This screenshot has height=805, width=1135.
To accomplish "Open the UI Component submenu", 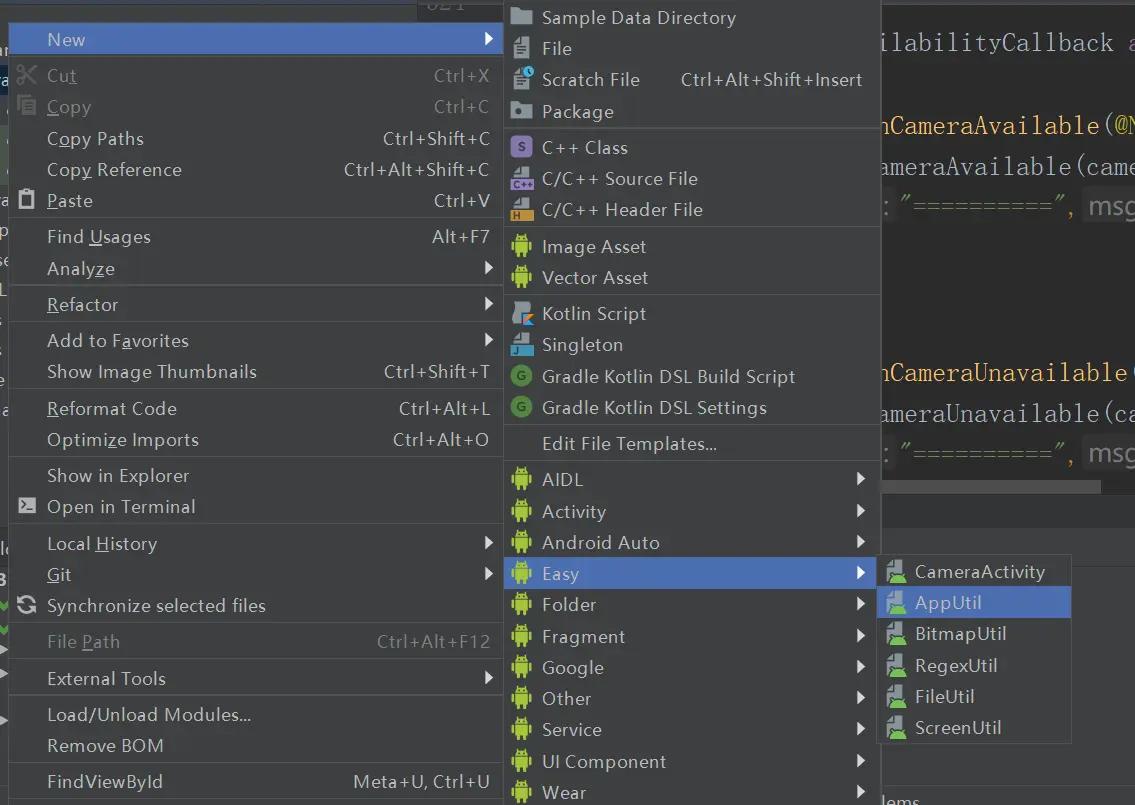I will 692,762.
